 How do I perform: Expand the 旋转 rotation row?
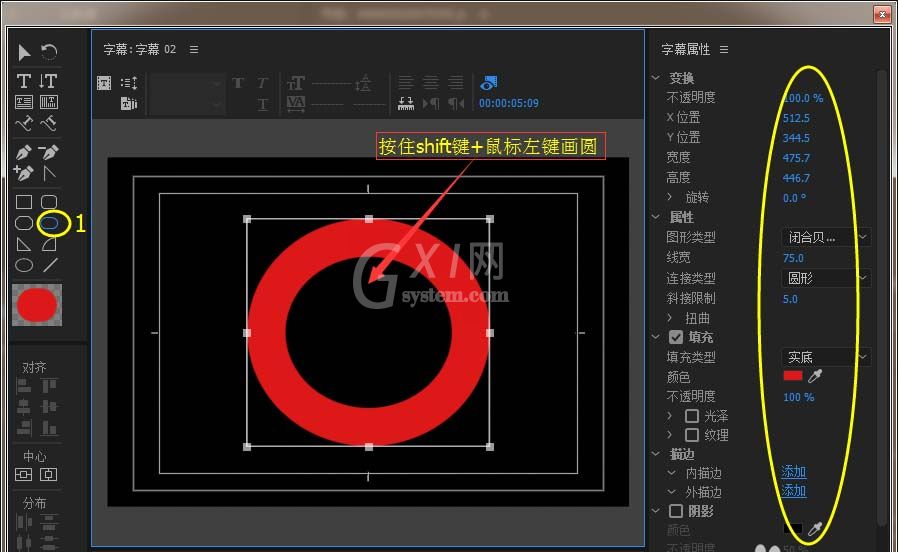coord(669,197)
